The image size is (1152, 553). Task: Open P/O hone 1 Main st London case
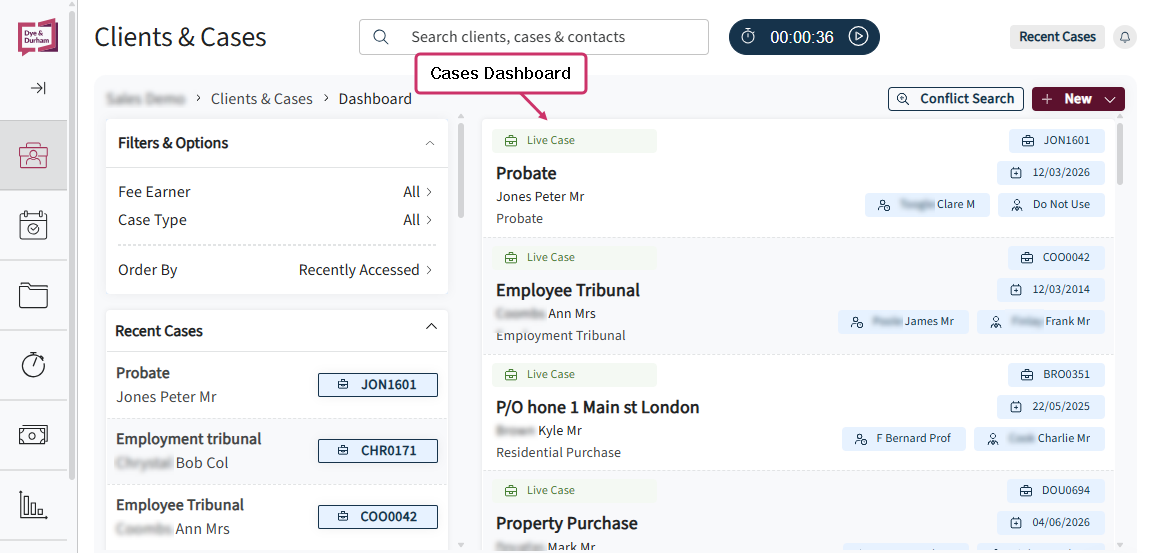(x=597, y=407)
